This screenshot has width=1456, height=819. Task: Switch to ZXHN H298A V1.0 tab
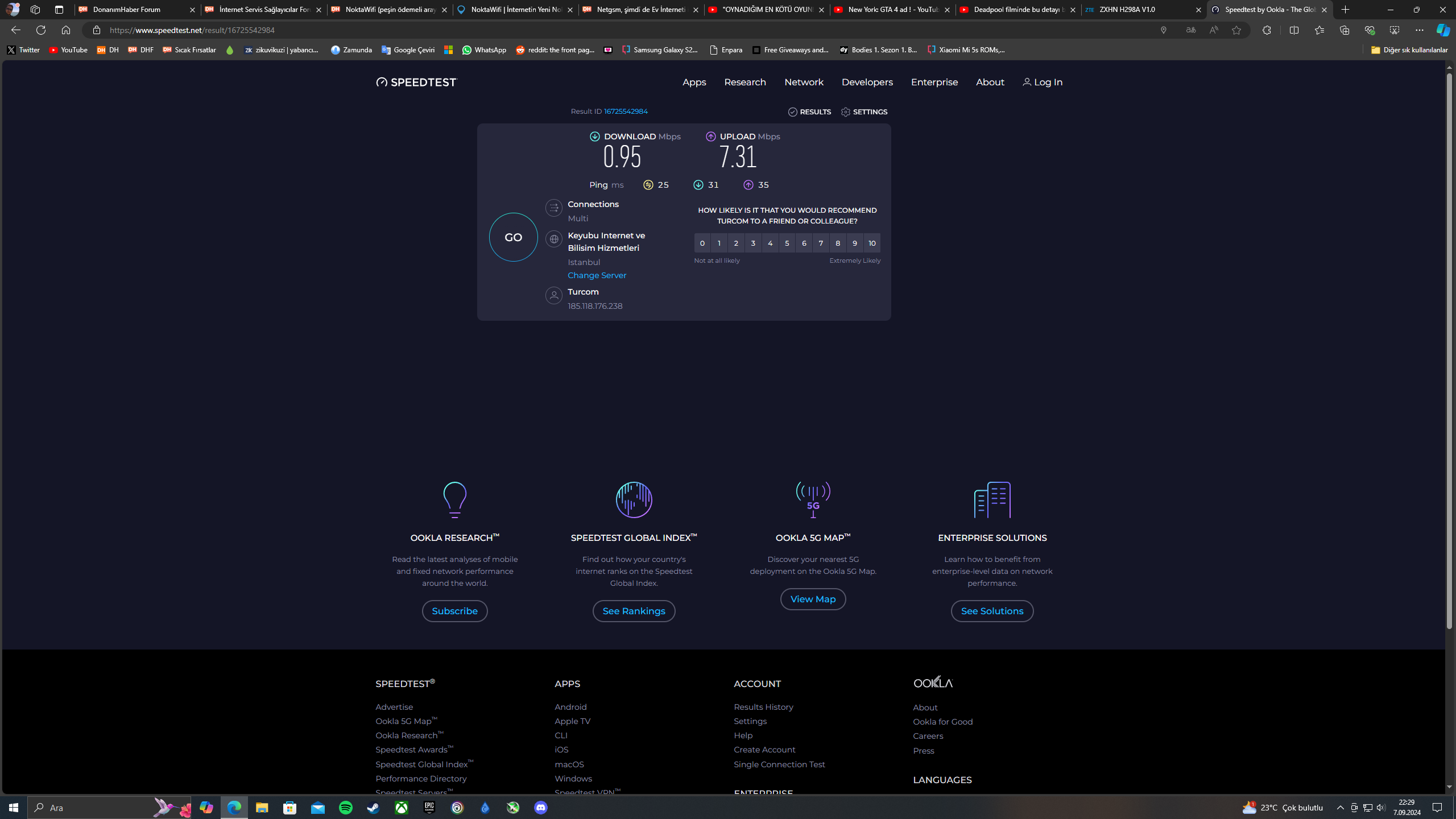1143,10
